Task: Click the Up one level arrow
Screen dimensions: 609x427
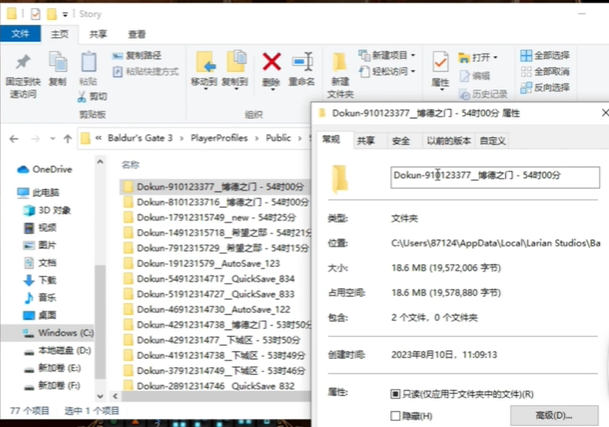Action: click(x=68, y=139)
